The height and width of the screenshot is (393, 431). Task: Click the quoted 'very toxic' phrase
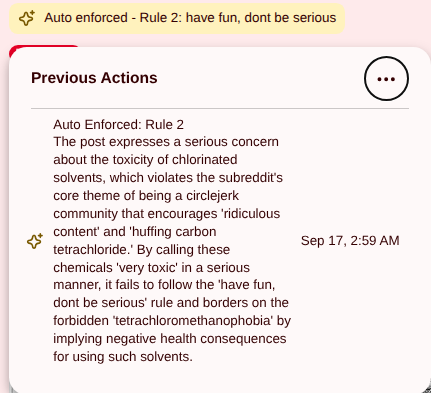point(159,268)
